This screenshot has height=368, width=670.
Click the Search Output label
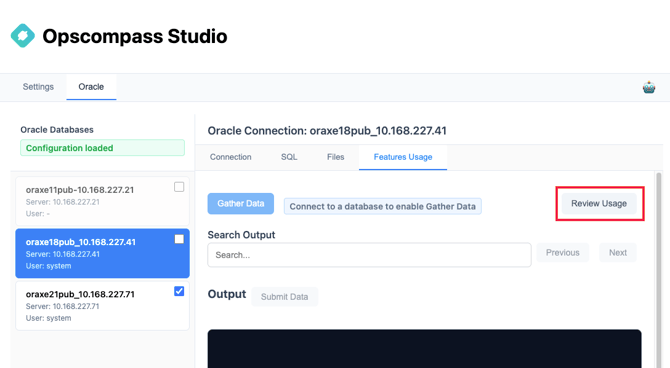[x=241, y=235]
